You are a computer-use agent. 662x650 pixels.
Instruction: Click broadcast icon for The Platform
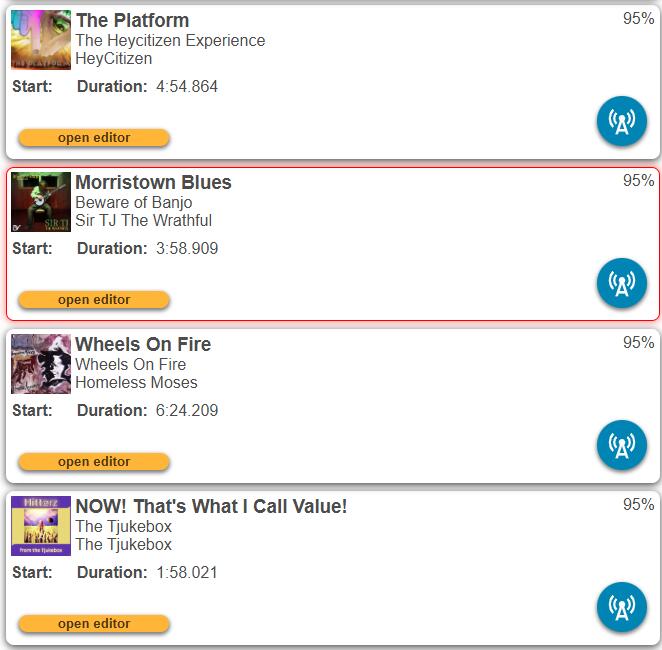621,121
